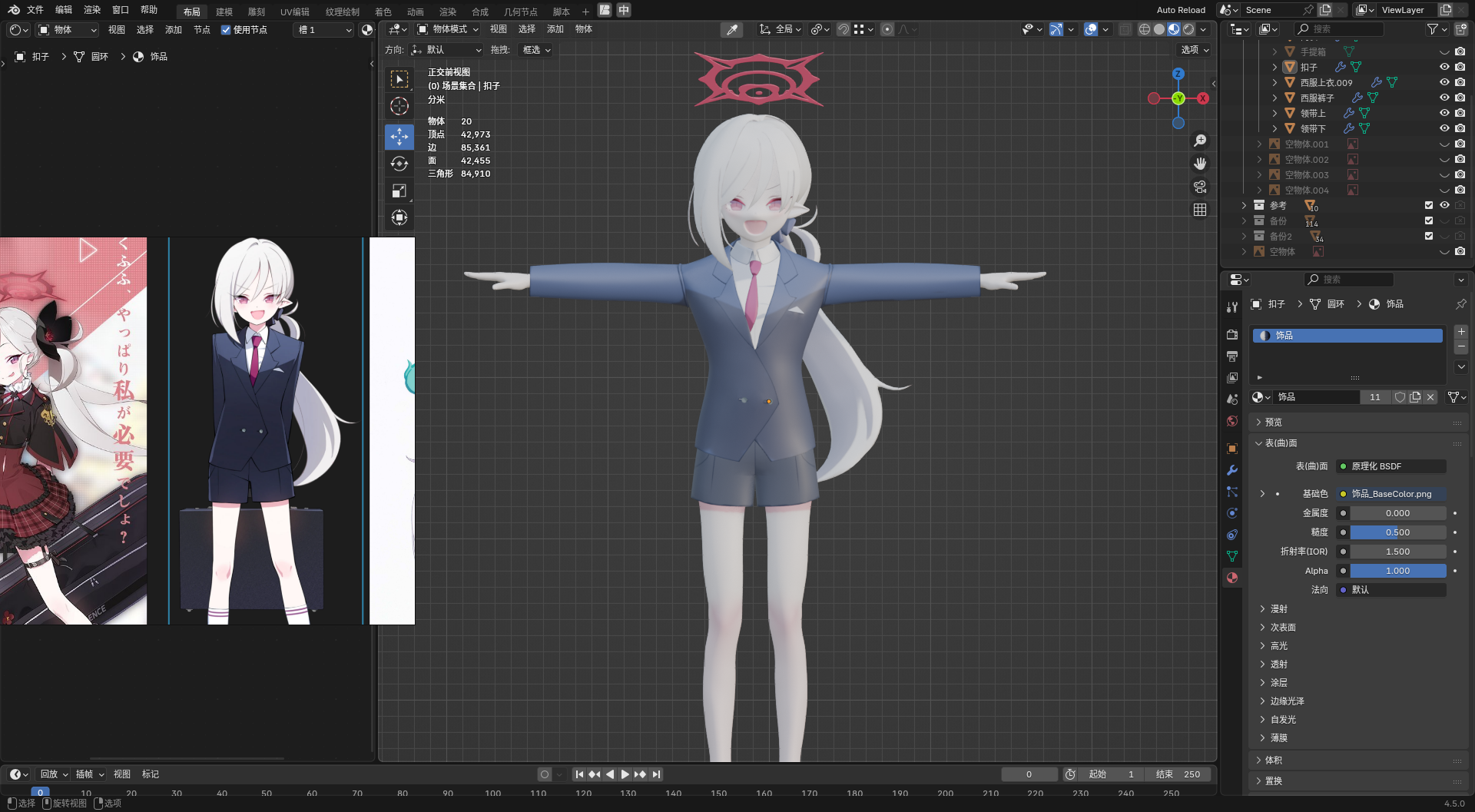Open the Modifiers wrench properties tab

(1232, 470)
